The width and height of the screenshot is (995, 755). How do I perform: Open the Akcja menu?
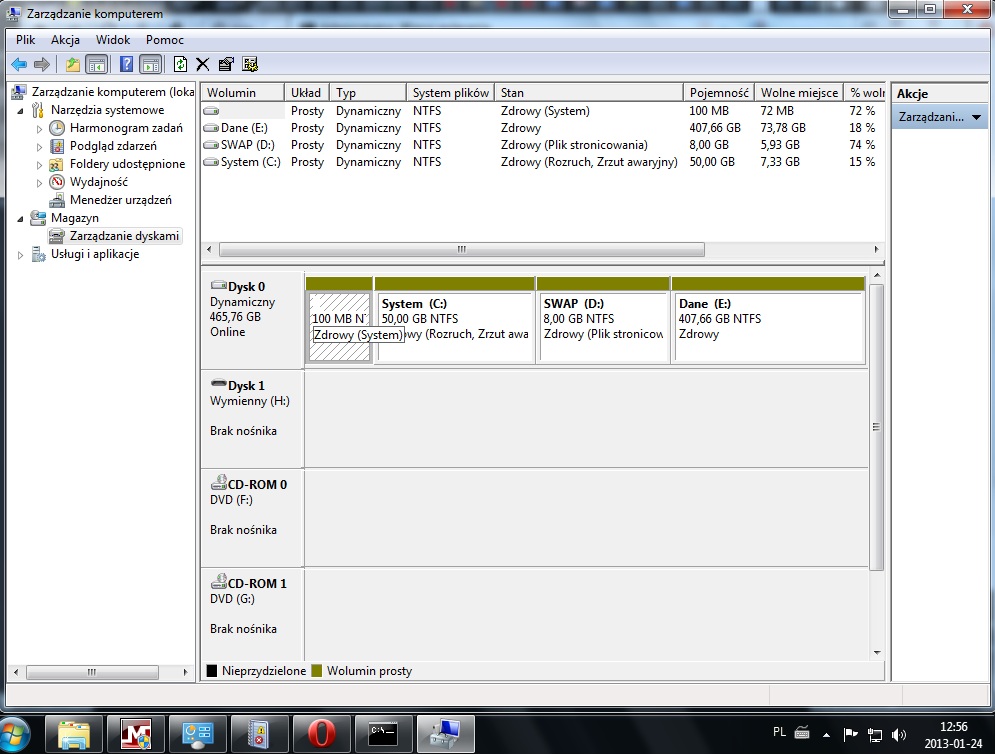pos(65,40)
